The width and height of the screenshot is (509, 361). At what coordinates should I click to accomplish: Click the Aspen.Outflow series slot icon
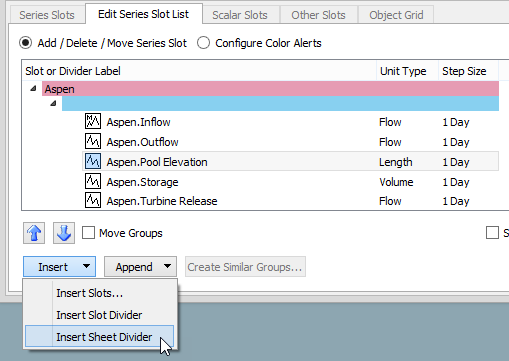(x=93, y=141)
